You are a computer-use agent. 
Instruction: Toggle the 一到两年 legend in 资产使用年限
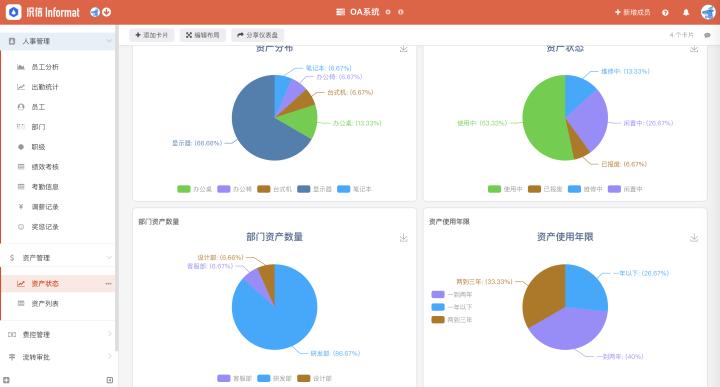coord(452,294)
